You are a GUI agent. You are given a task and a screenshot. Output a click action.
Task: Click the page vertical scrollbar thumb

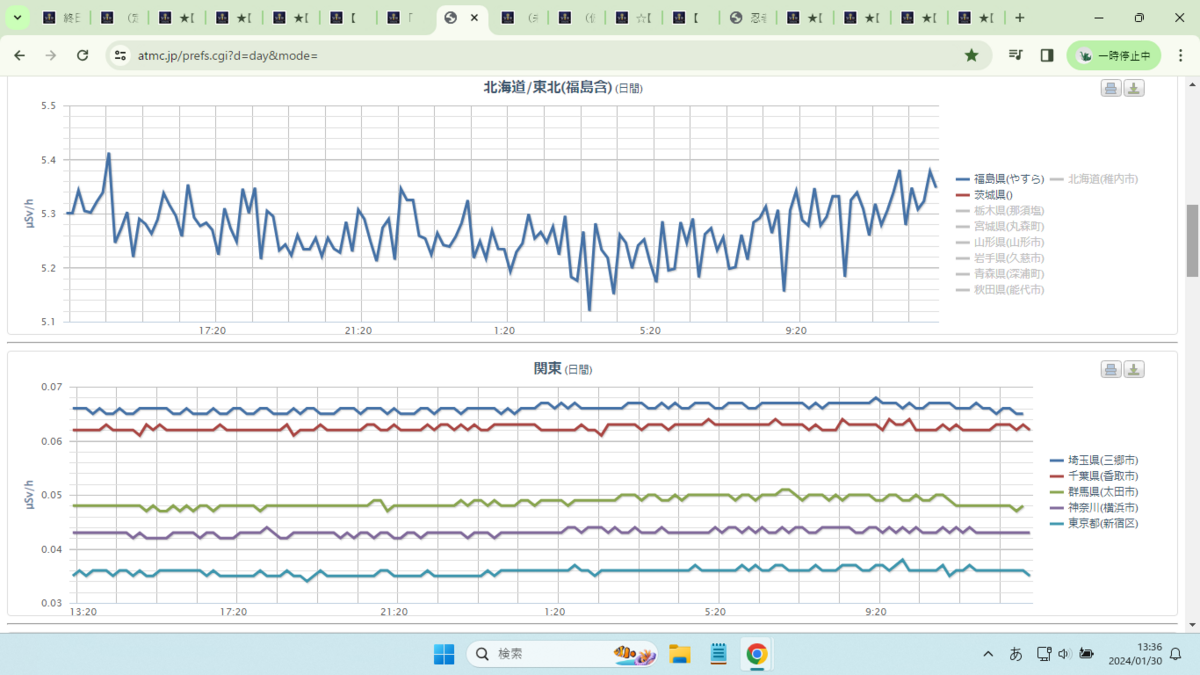[1191, 241]
